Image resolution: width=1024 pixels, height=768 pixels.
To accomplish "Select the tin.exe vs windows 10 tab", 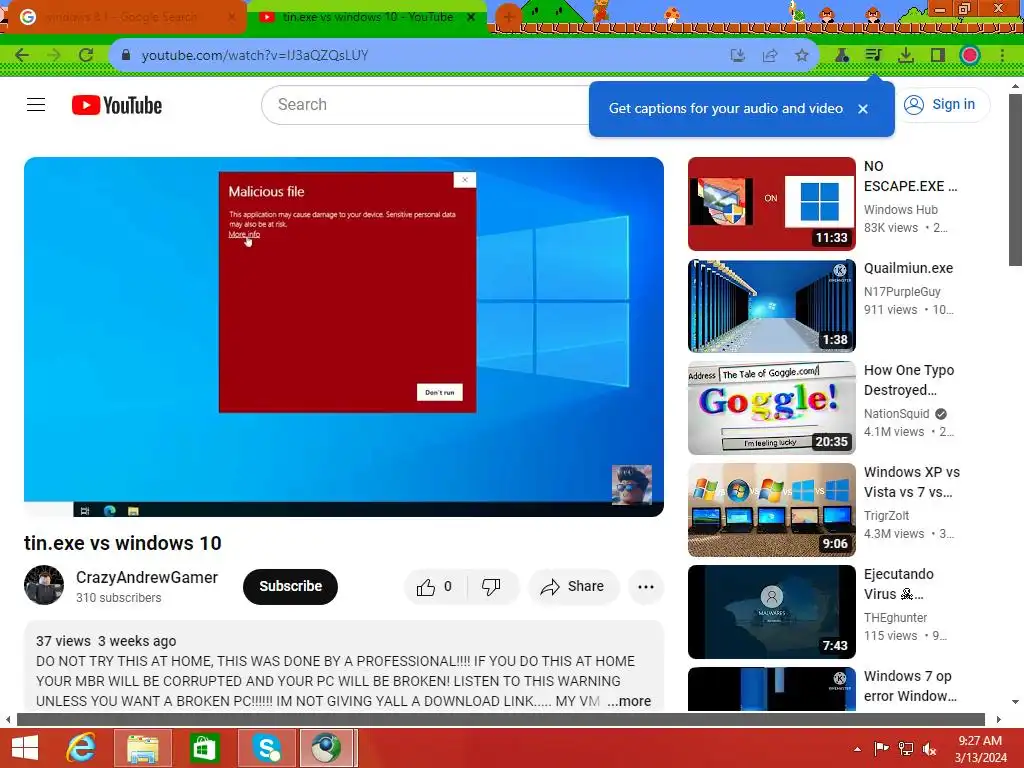I will pyautogui.click(x=367, y=18).
